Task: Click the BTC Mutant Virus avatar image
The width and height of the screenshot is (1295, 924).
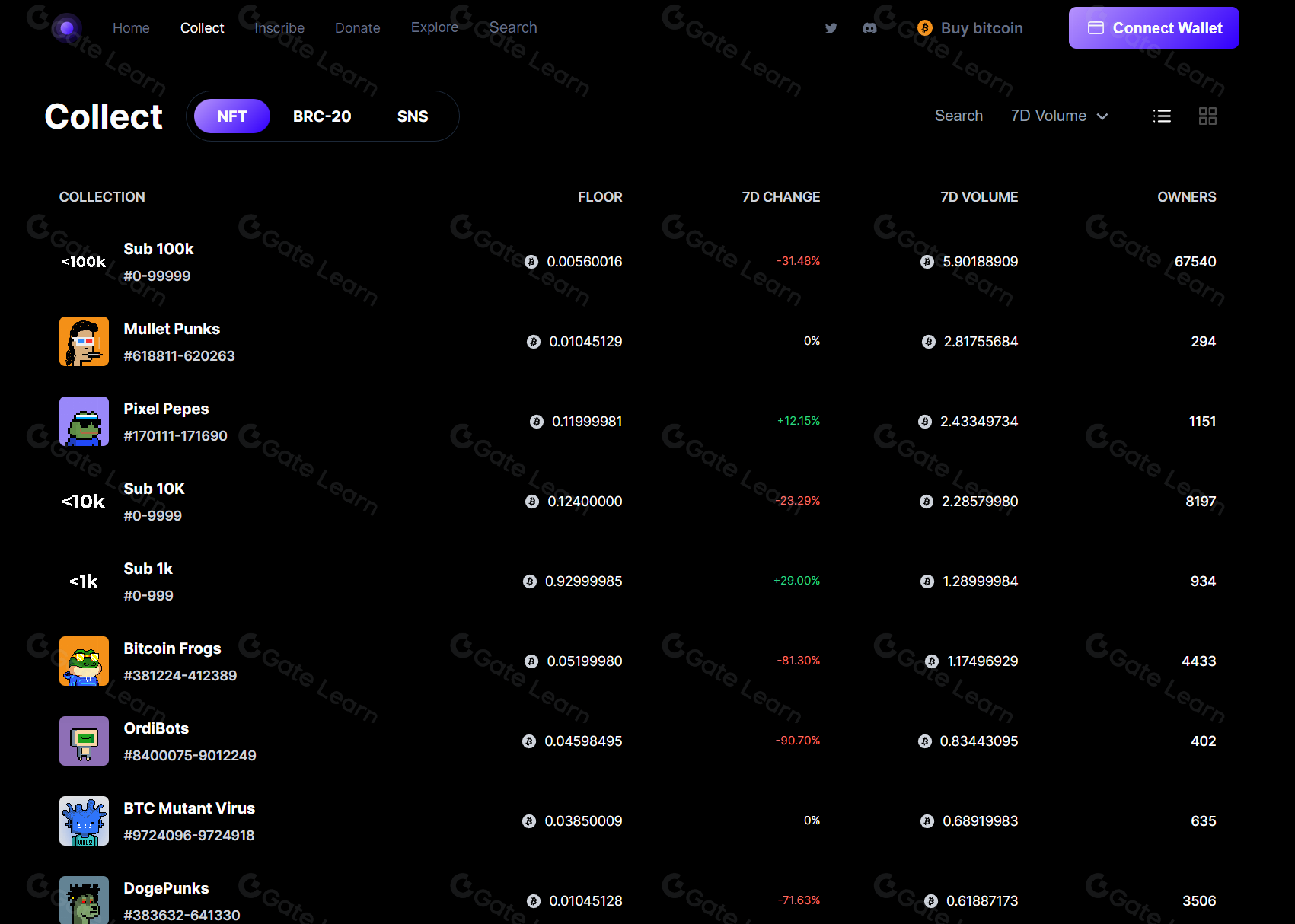Action: 84,821
